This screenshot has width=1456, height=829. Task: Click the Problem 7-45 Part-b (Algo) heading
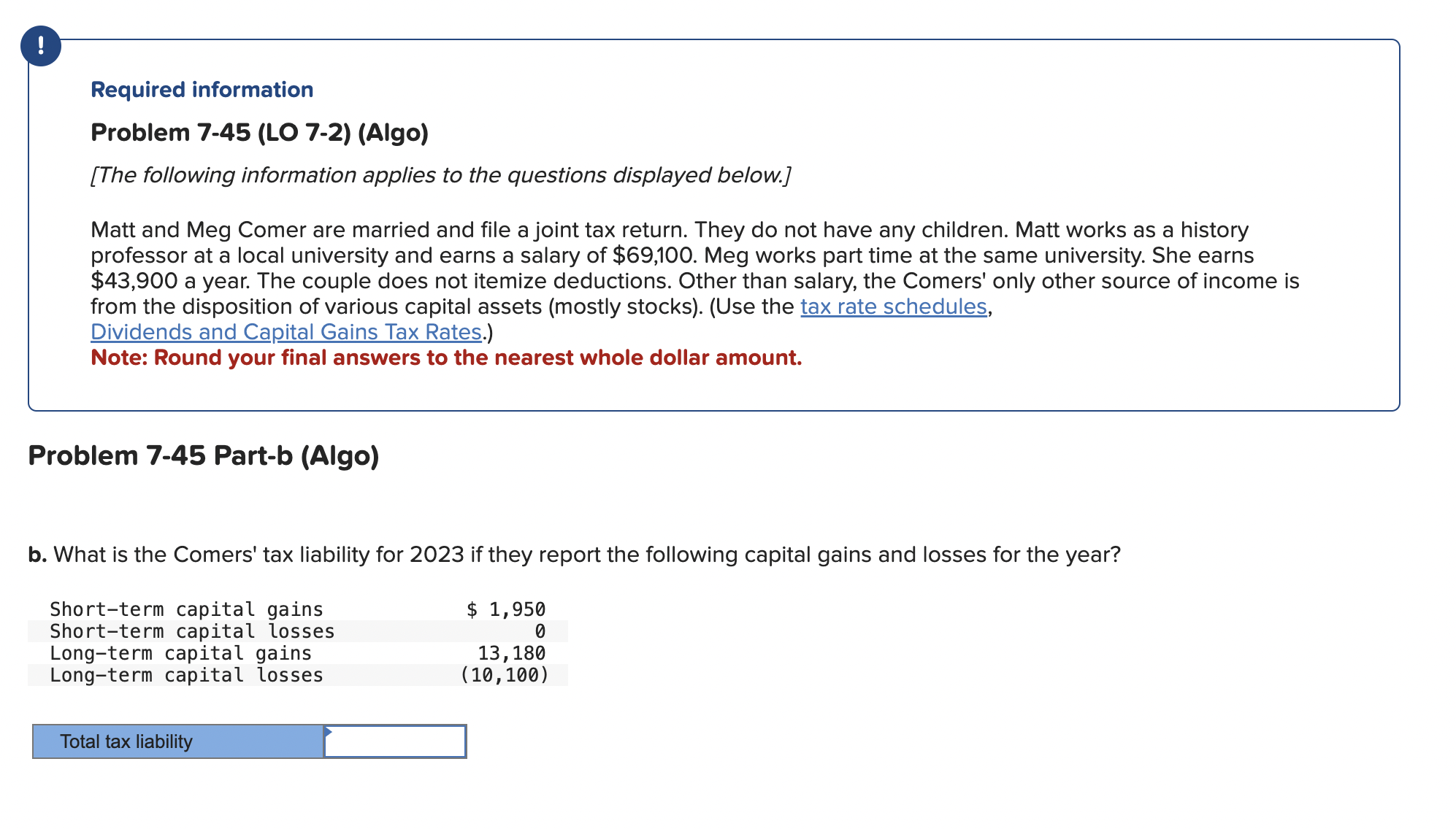203,455
